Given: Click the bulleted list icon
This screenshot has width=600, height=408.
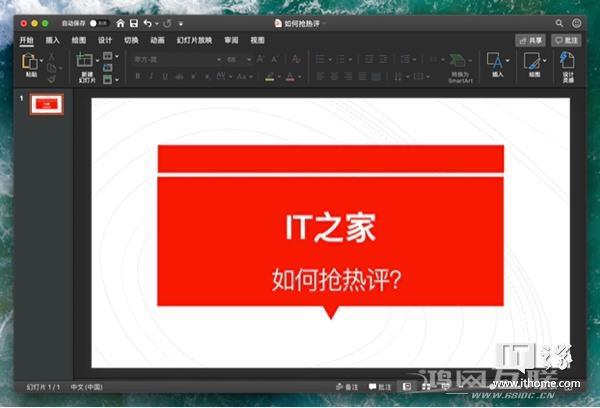Looking at the screenshot, I should coord(321,59).
